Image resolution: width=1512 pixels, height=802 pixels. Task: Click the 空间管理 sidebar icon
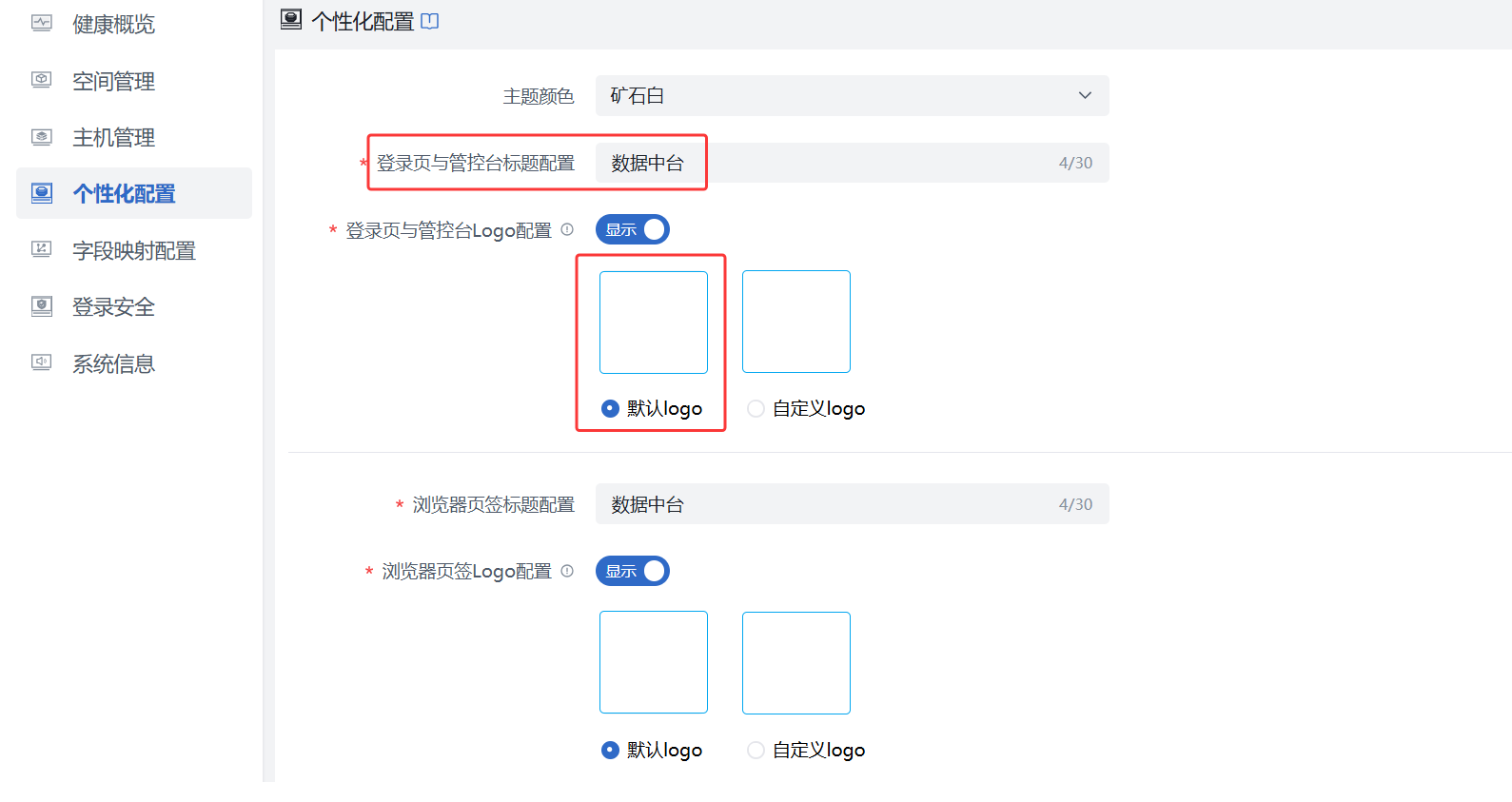click(42, 81)
